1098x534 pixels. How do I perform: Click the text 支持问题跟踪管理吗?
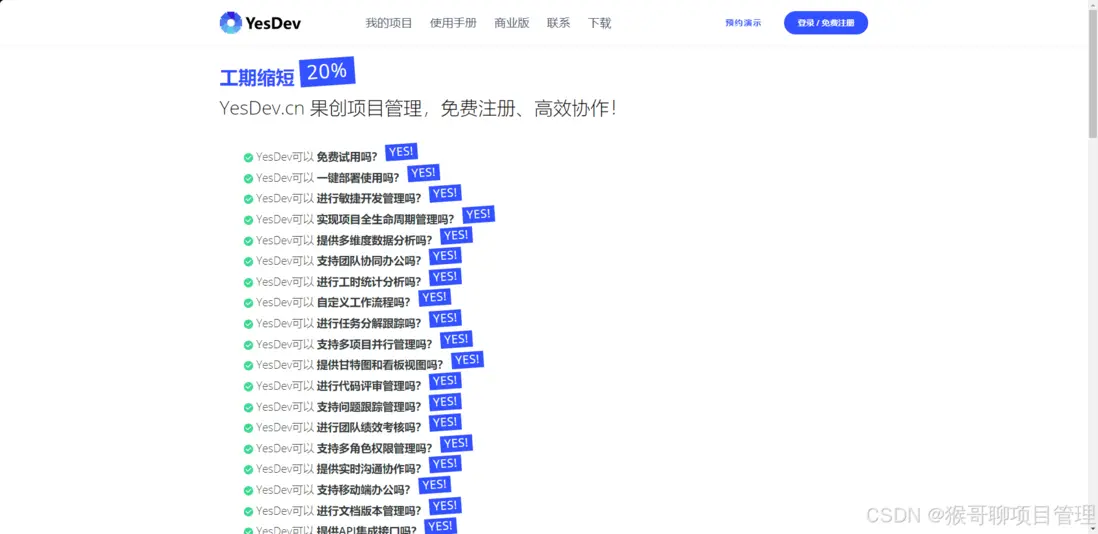369,407
